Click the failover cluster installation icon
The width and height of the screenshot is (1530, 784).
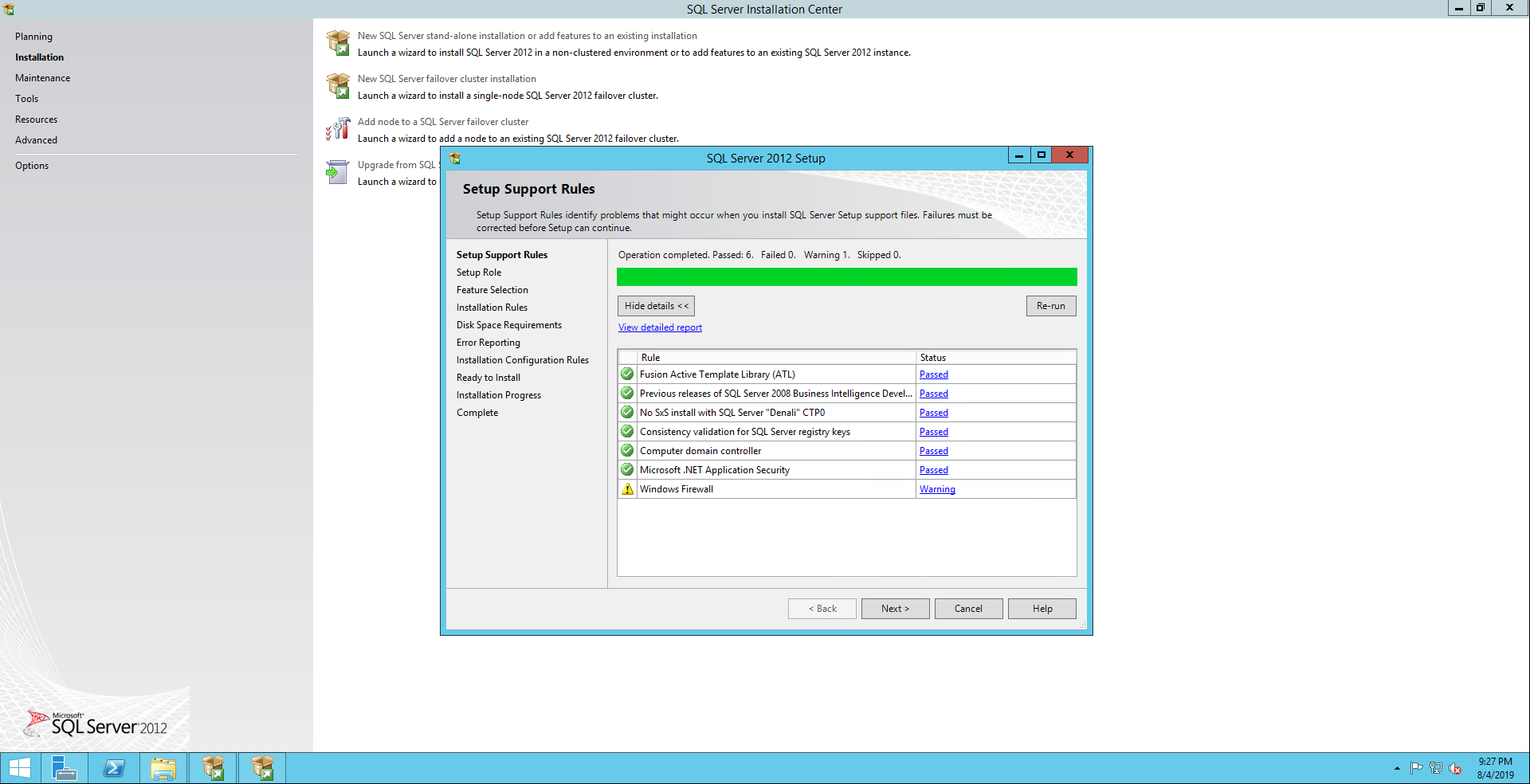pos(338,86)
